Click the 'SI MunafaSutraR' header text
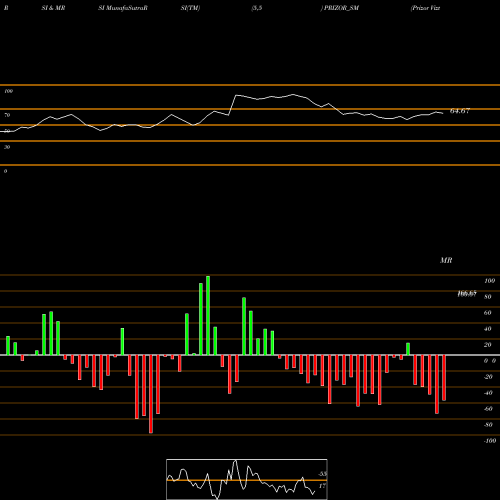The width and height of the screenshot is (500, 500). (123, 8)
